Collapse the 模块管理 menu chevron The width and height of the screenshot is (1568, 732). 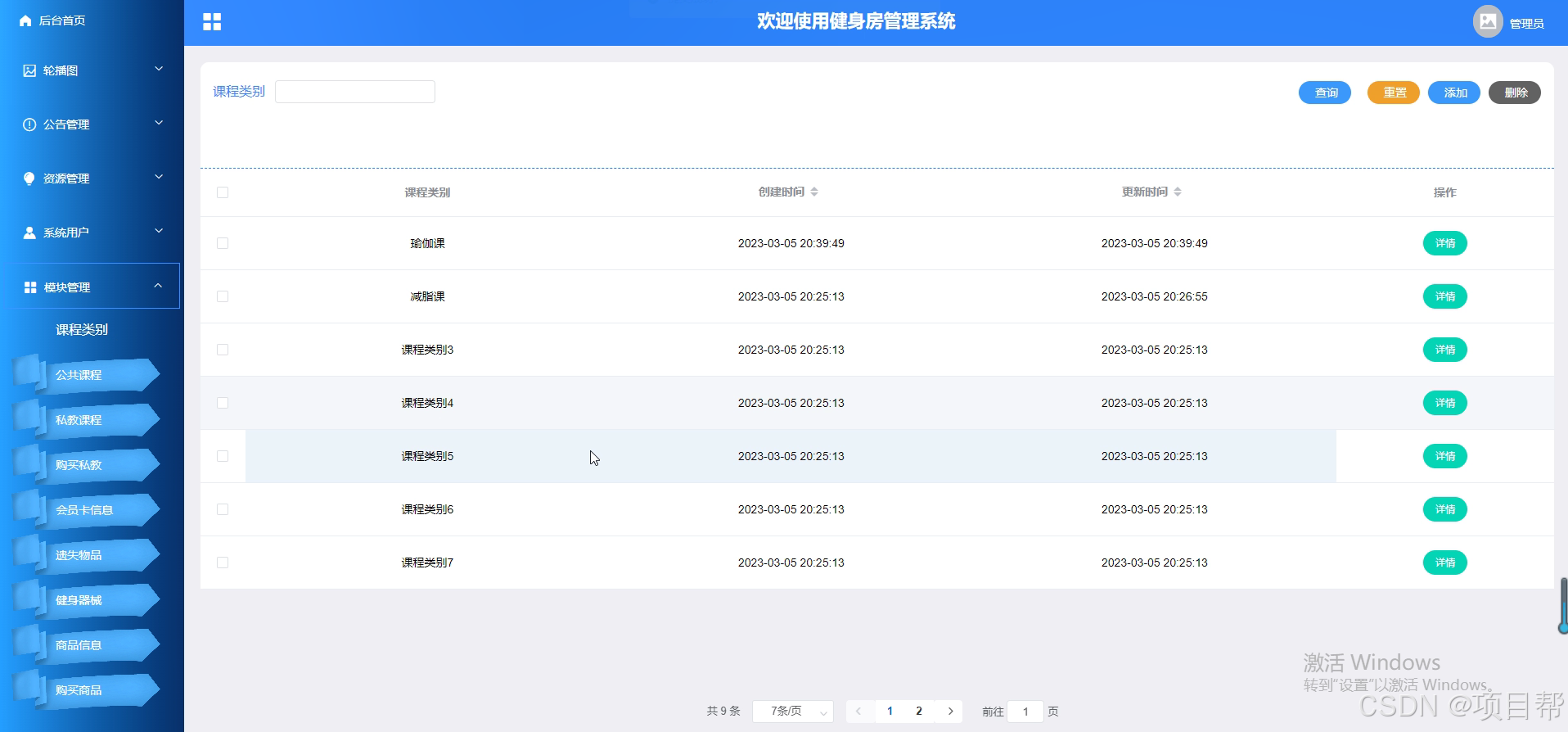158,286
